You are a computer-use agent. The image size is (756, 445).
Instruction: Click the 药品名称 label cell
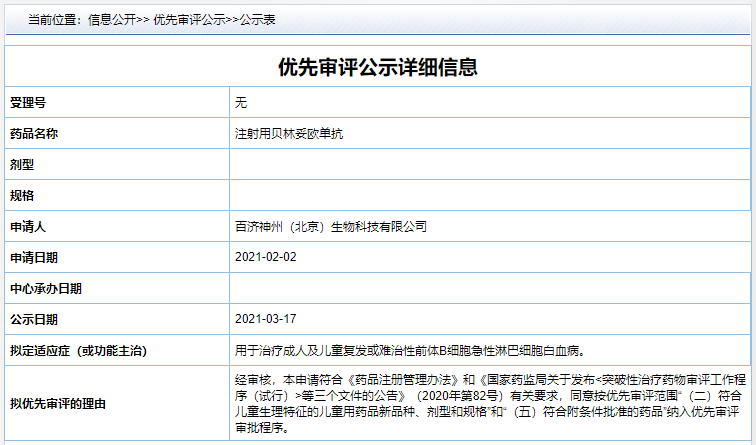117,133
